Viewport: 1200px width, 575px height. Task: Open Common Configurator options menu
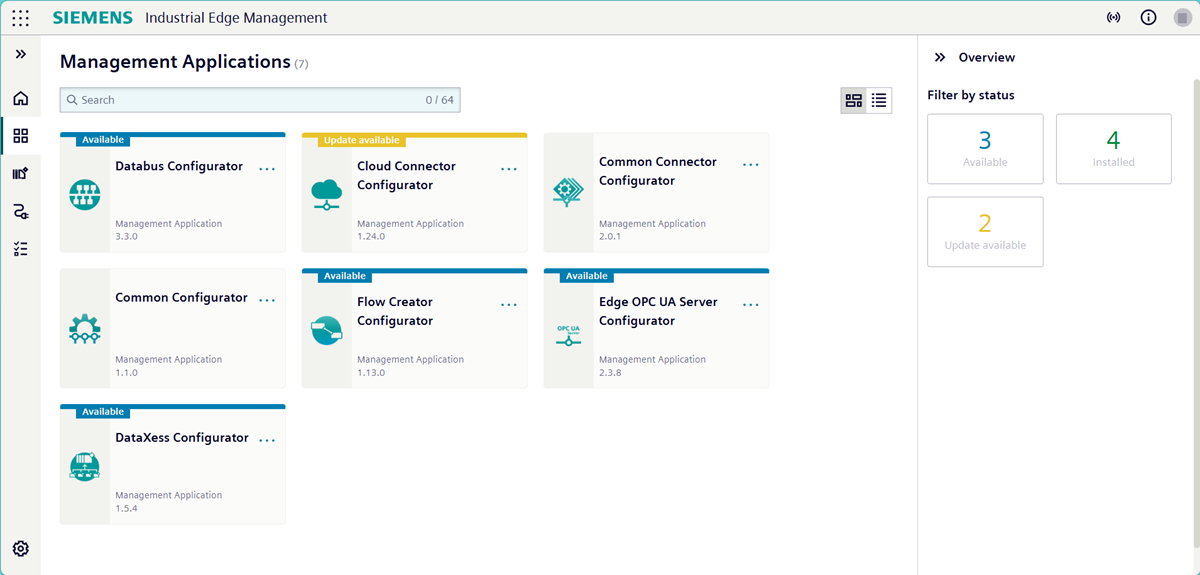click(x=267, y=300)
